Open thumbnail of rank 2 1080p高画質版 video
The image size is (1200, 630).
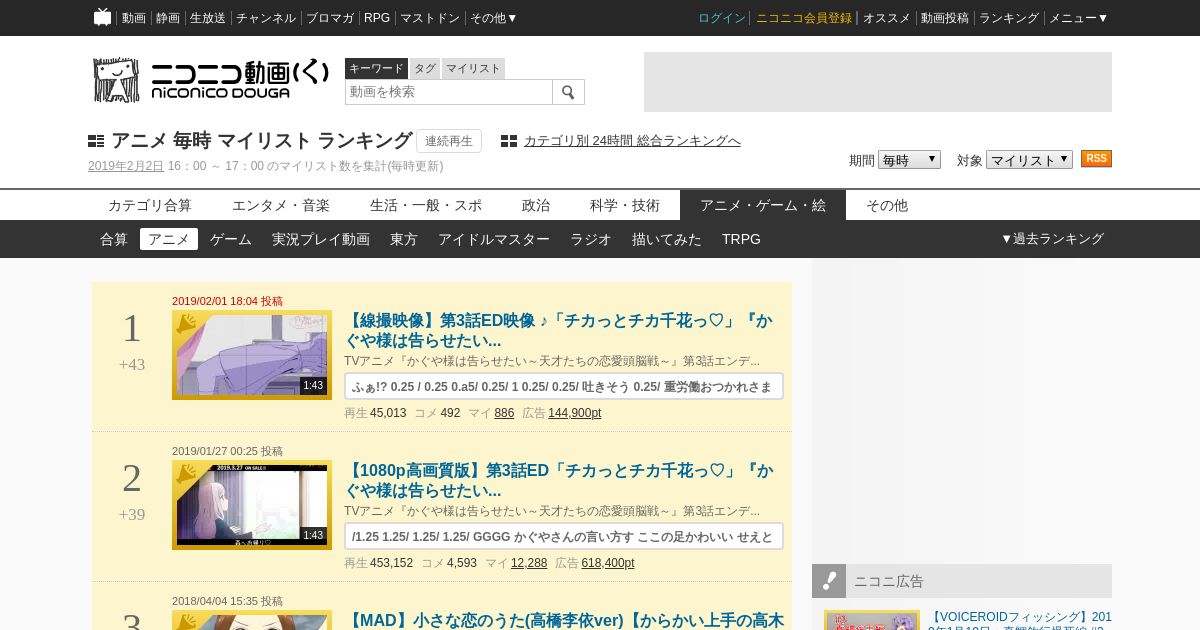pyautogui.click(x=252, y=505)
